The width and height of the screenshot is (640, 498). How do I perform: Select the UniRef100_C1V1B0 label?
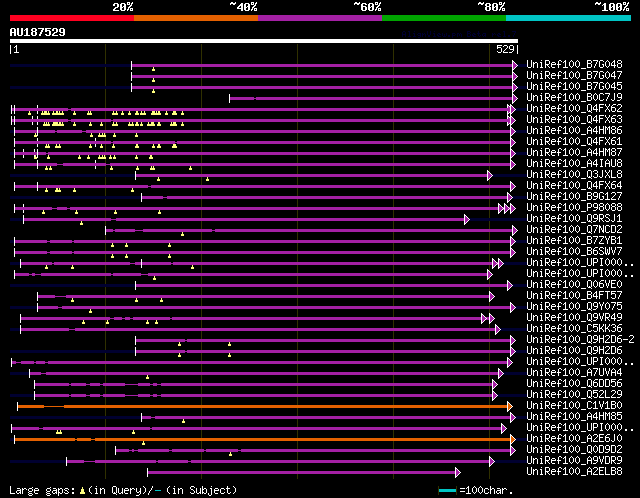coord(574,406)
